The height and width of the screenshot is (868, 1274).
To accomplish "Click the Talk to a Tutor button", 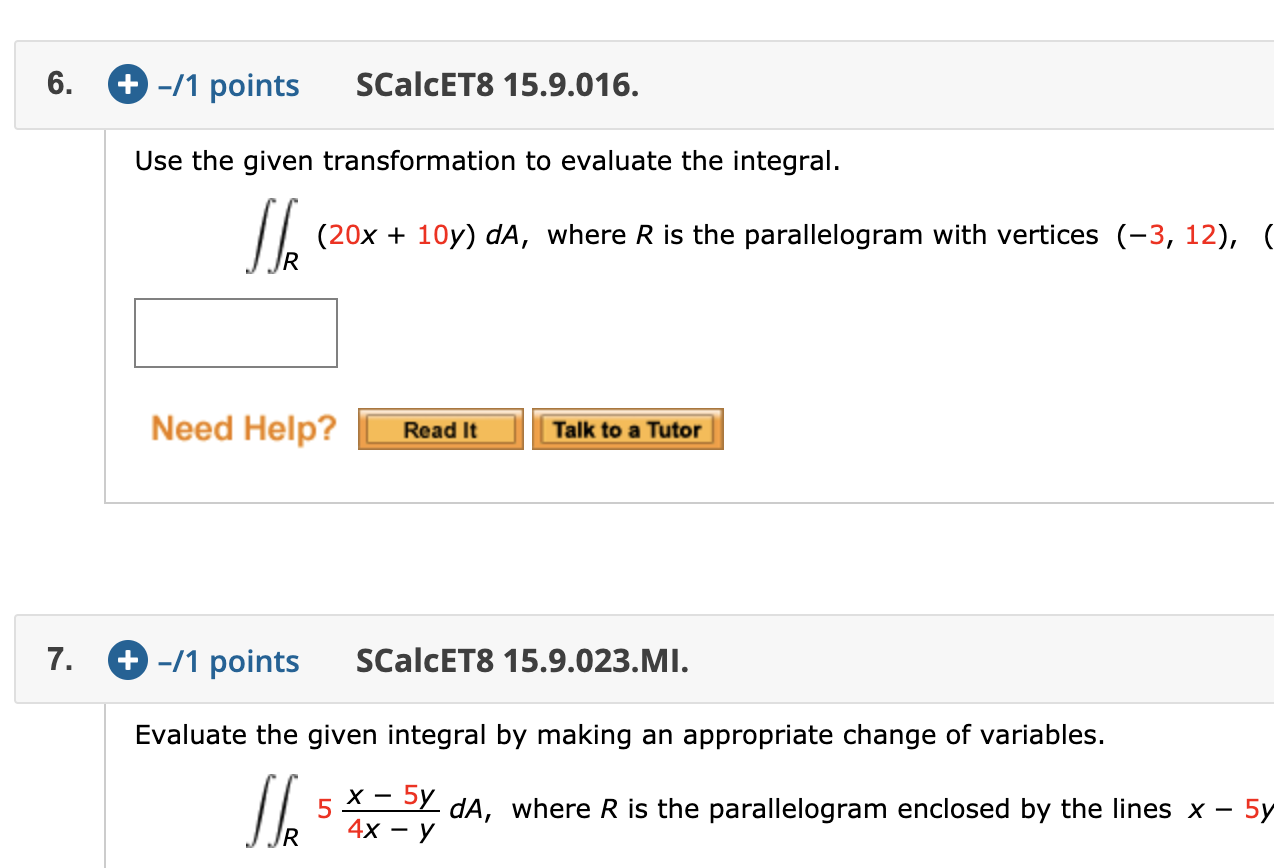I will click(627, 428).
